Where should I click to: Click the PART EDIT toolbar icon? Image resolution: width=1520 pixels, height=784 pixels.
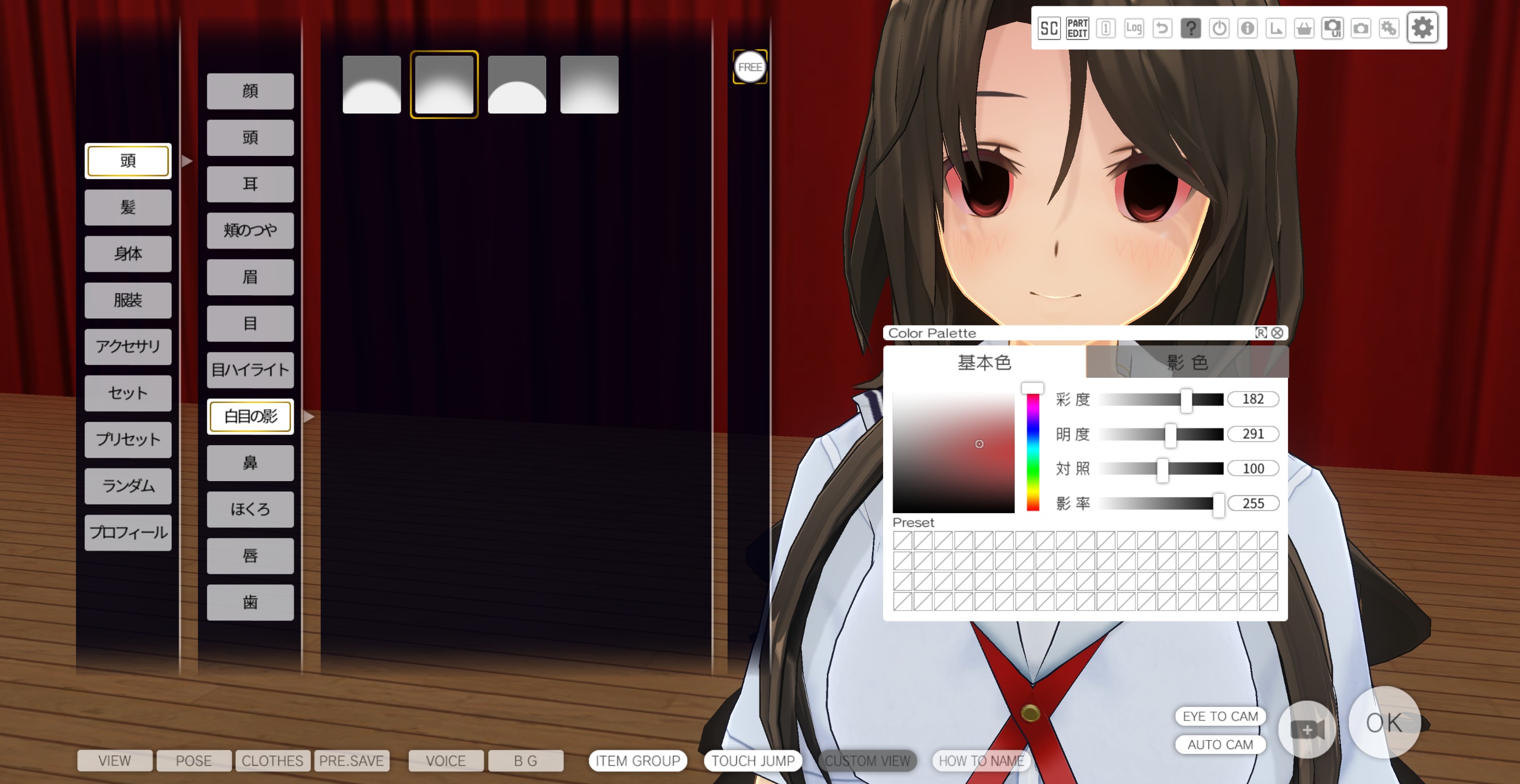[1077, 28]
